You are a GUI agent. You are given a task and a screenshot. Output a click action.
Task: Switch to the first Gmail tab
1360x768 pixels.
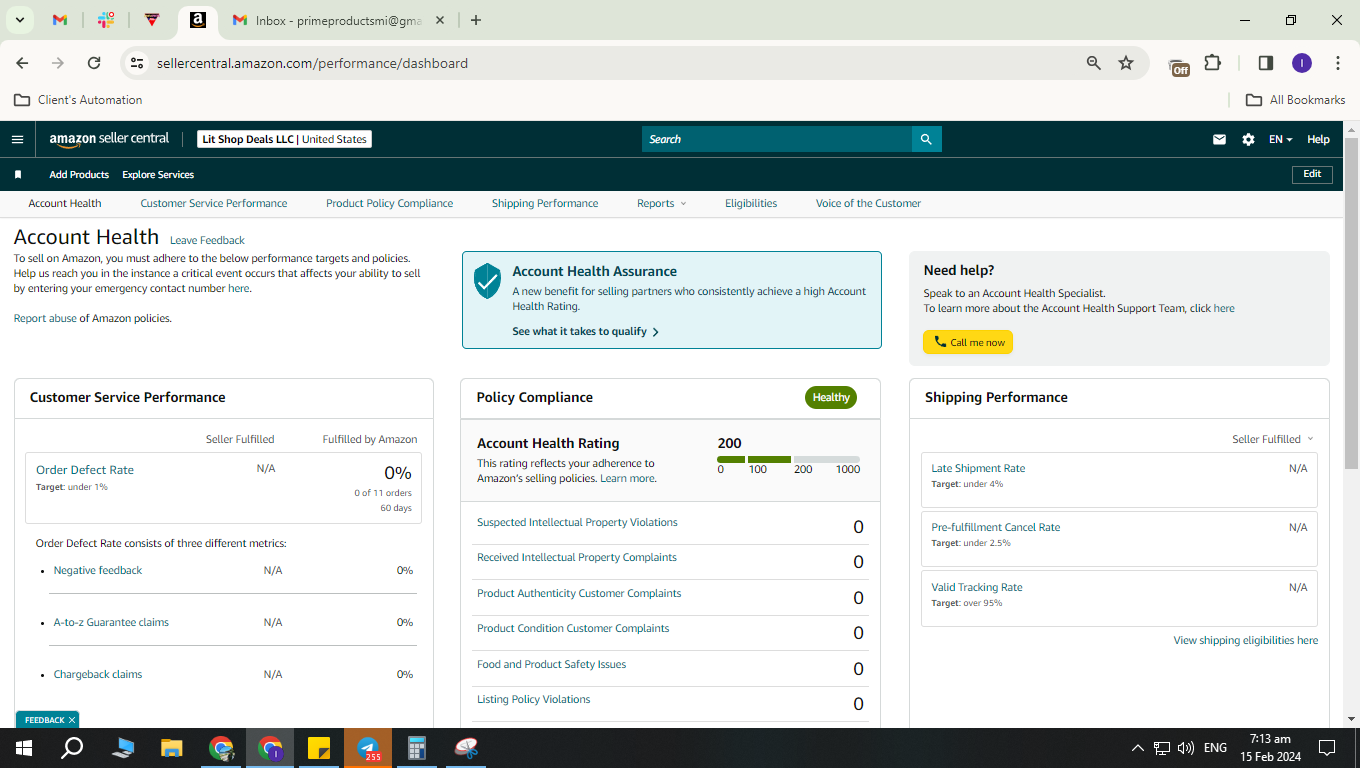[x=60, y=20]
